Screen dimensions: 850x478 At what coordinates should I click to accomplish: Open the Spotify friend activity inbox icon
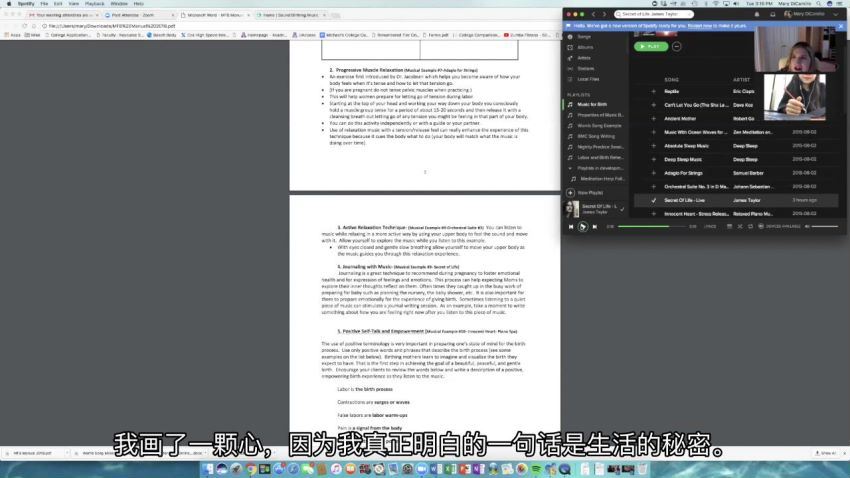pos(772,14)
